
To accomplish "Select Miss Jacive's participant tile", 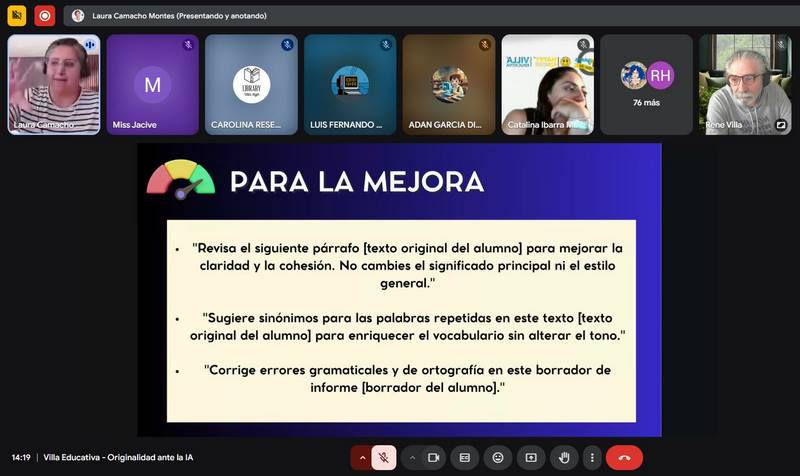I will (x=152, y=85).
